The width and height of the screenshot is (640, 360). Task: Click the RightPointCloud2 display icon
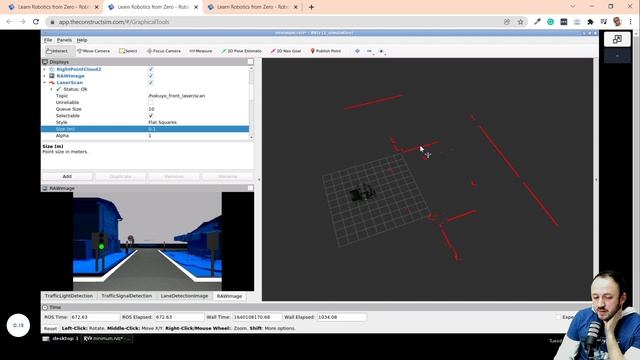(52, 69)
